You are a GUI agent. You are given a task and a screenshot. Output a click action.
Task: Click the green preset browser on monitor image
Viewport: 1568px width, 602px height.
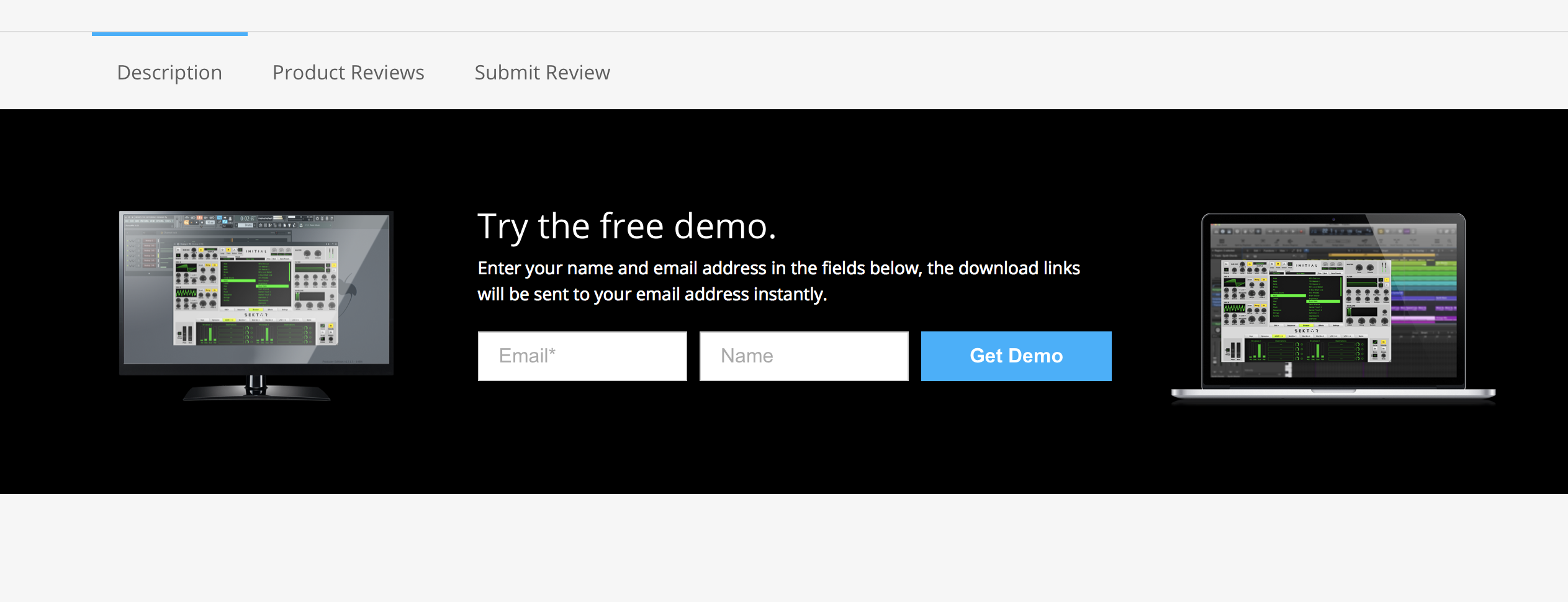(256, 283)
